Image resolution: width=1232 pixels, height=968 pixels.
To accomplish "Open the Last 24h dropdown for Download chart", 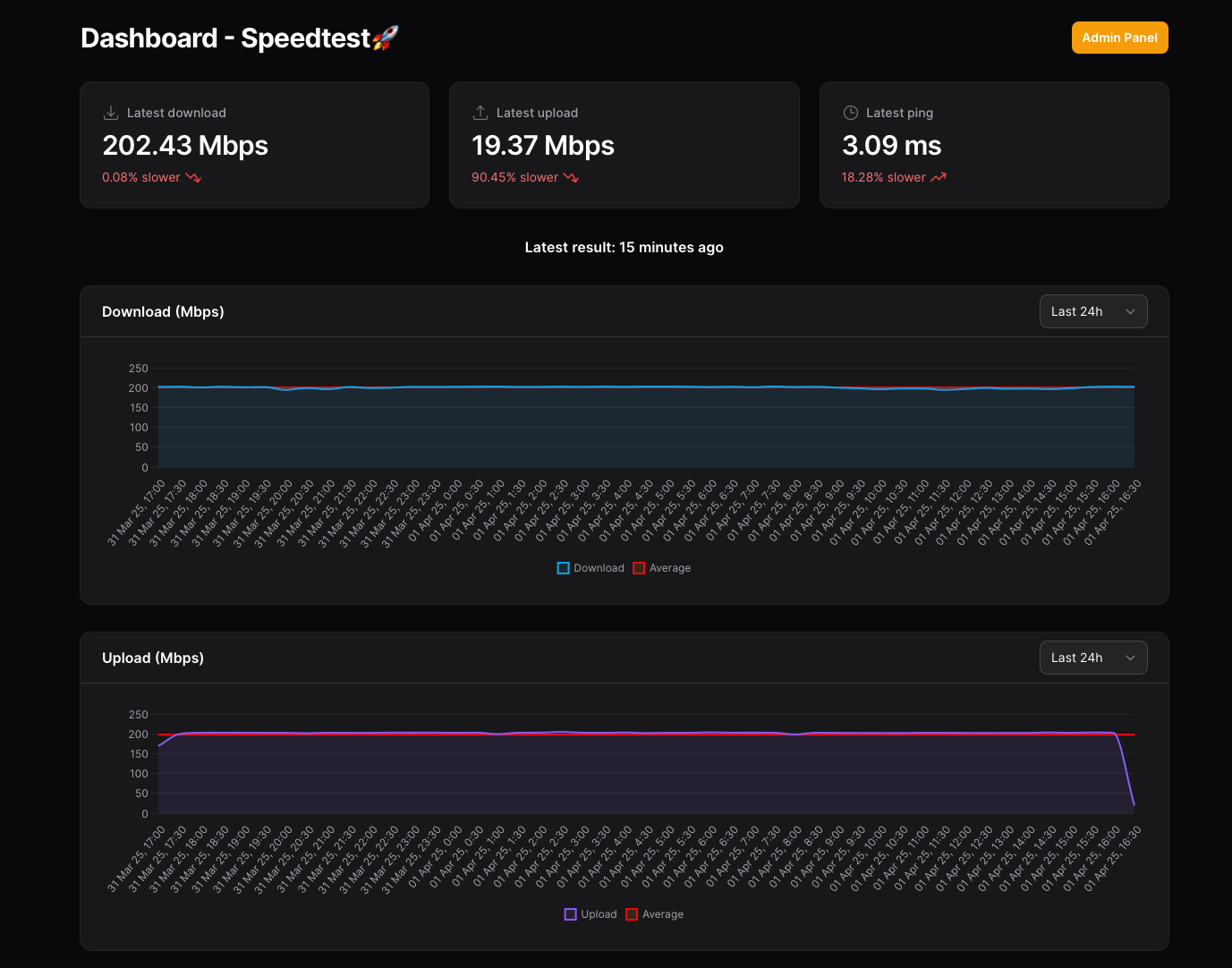I will point(1092,311).
